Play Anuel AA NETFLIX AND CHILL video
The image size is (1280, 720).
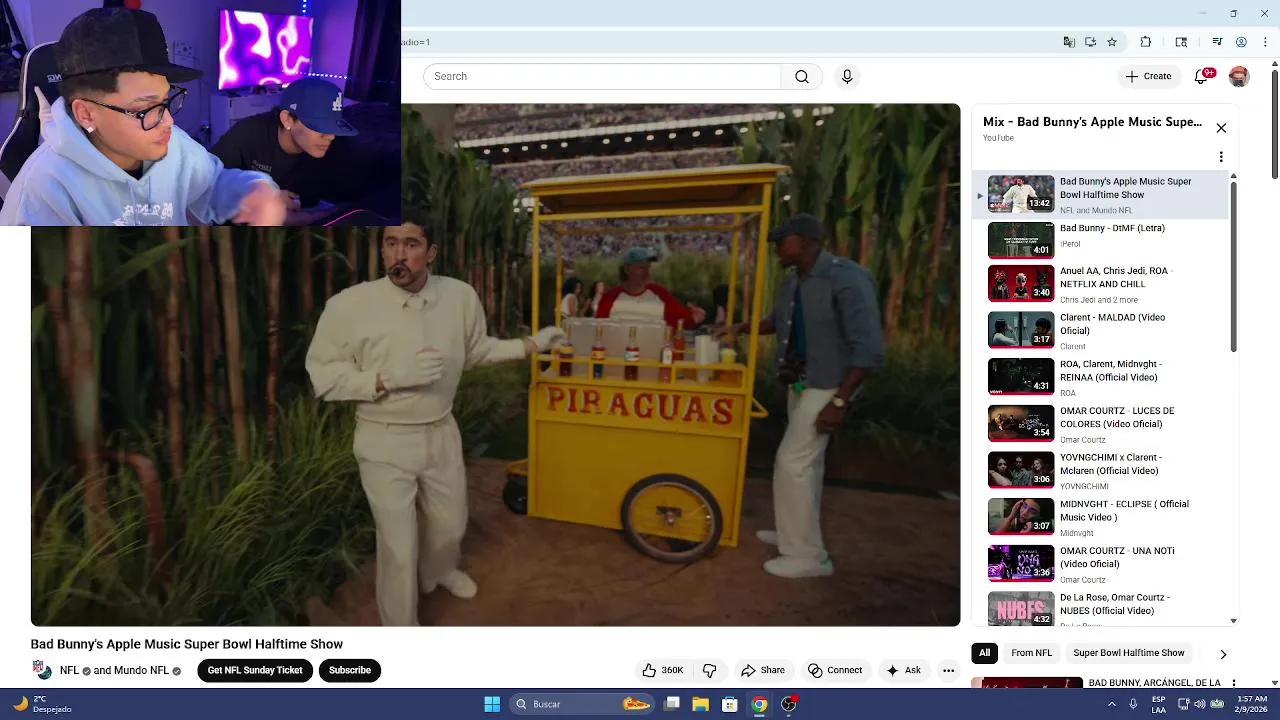[1100, 284]
